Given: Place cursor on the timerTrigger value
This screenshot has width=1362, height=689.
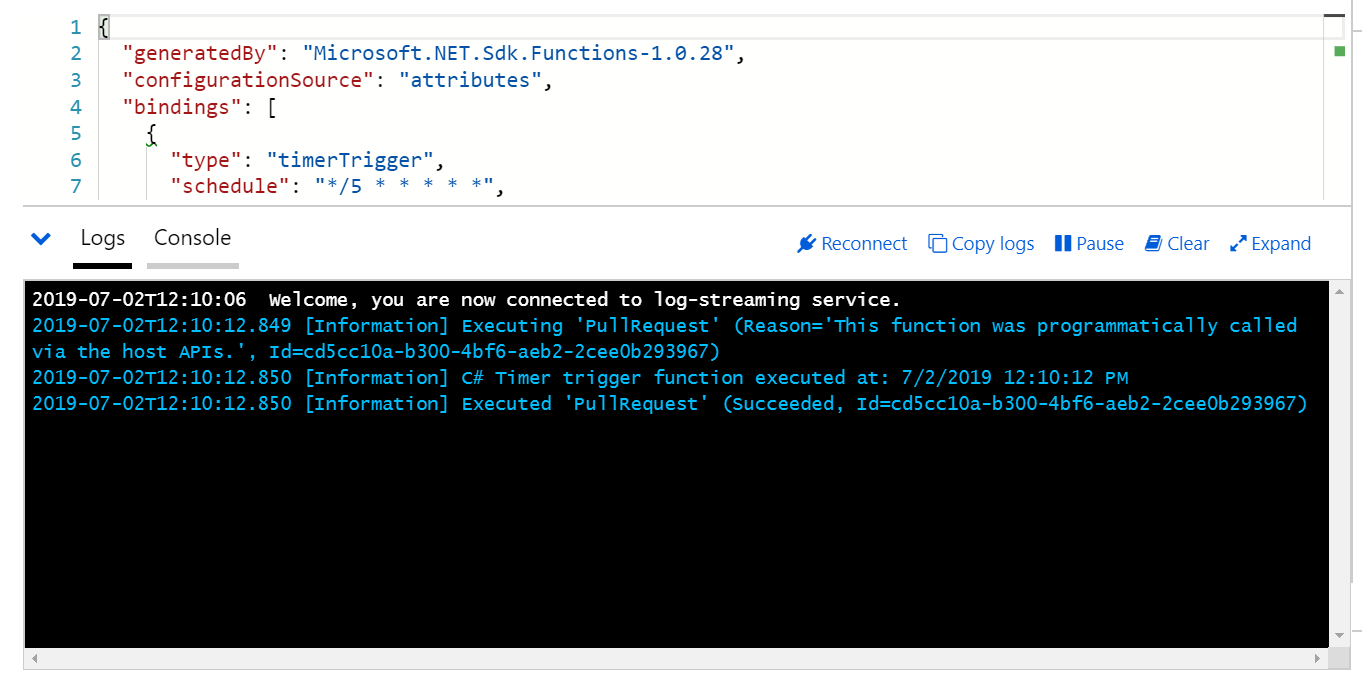Looking at the screenshot, I should pos(349,160).
